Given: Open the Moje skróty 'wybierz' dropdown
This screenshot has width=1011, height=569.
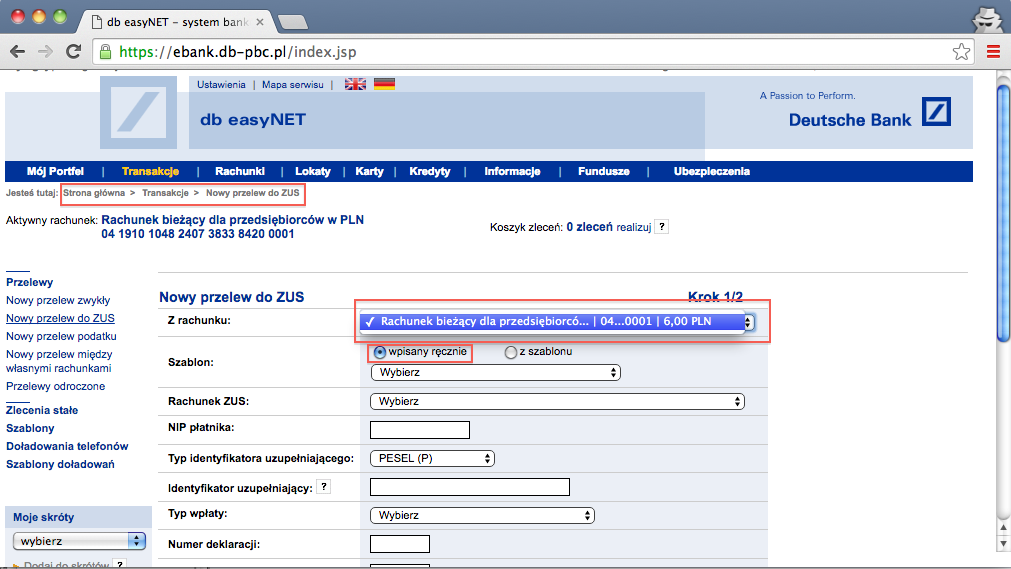Looking at the screenshot, I should (79, 541).
